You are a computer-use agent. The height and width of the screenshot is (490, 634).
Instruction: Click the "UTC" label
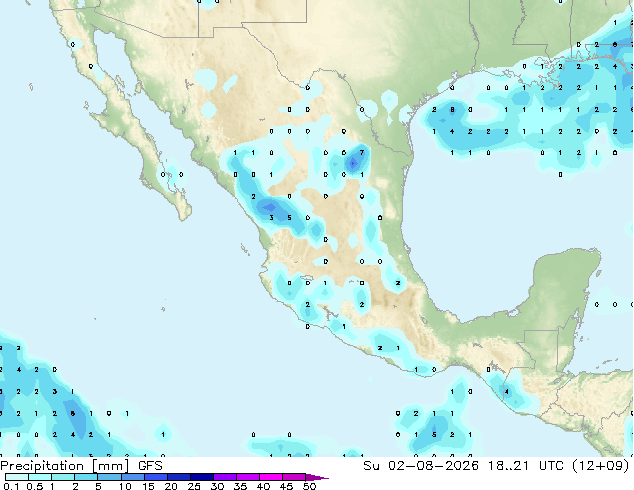[x=552, y=466]
